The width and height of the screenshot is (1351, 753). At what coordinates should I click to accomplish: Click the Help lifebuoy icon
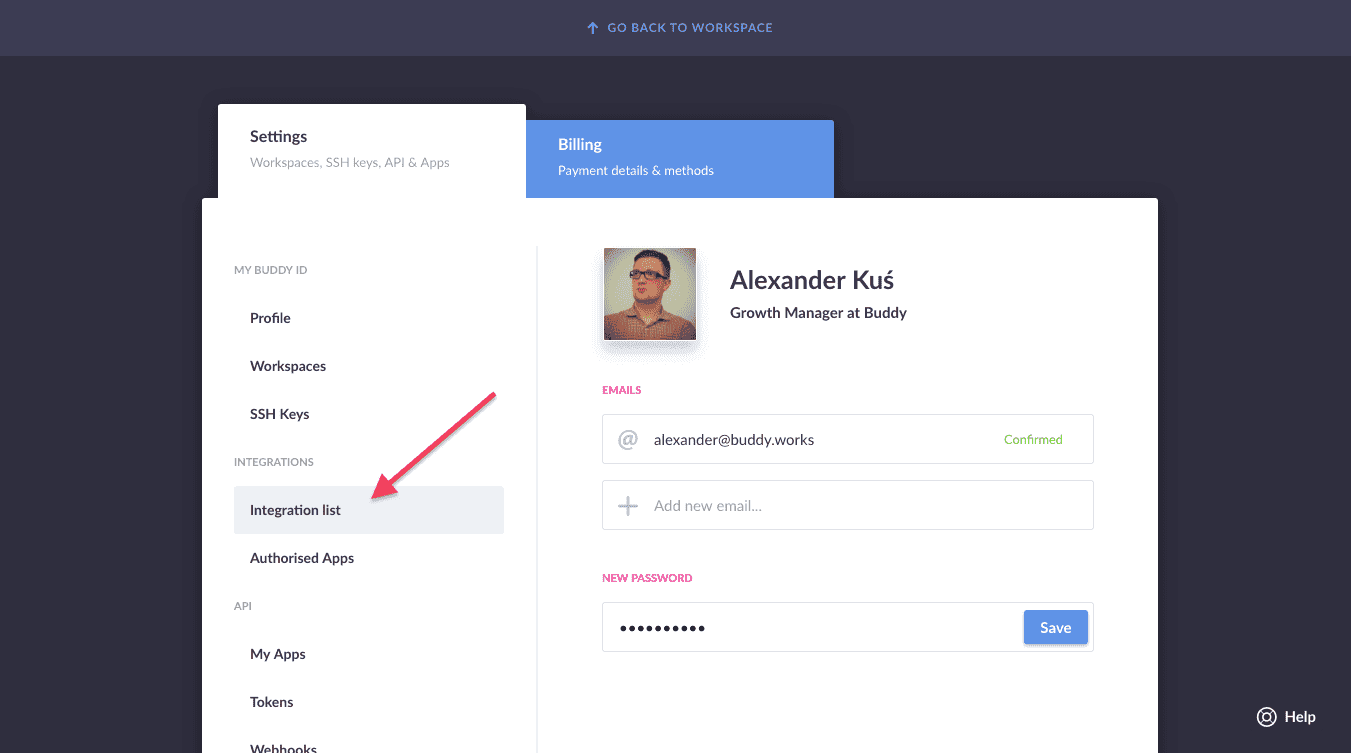click(x=1267, y=717)
